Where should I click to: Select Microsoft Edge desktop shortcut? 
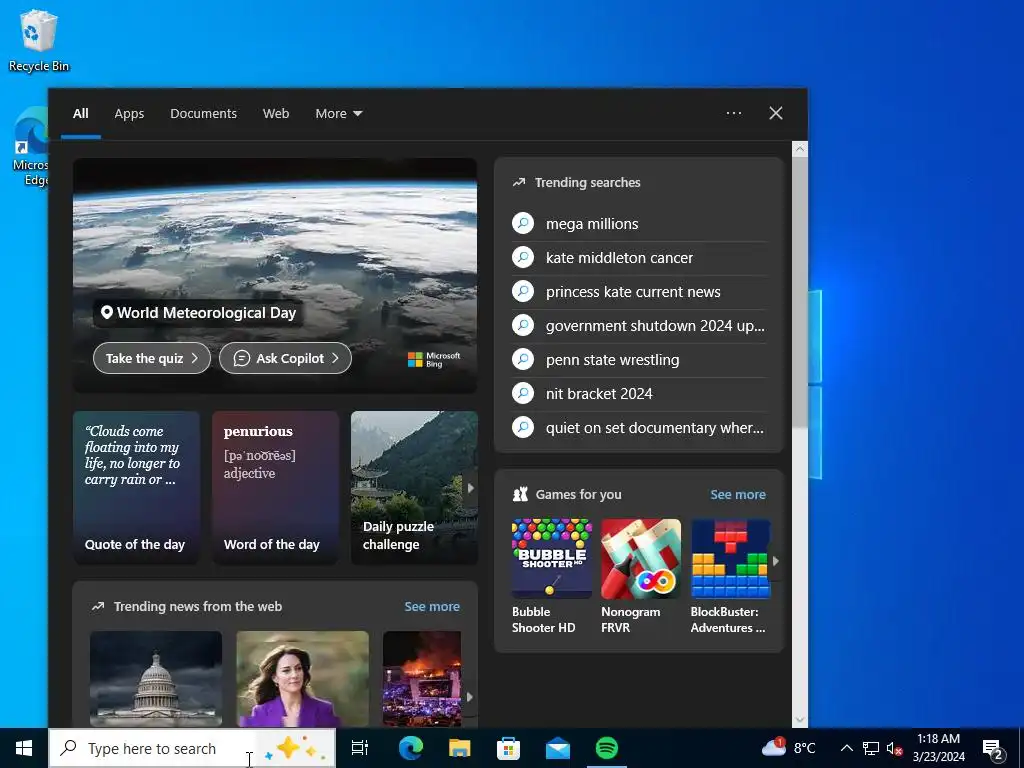(x=29, y=147)
